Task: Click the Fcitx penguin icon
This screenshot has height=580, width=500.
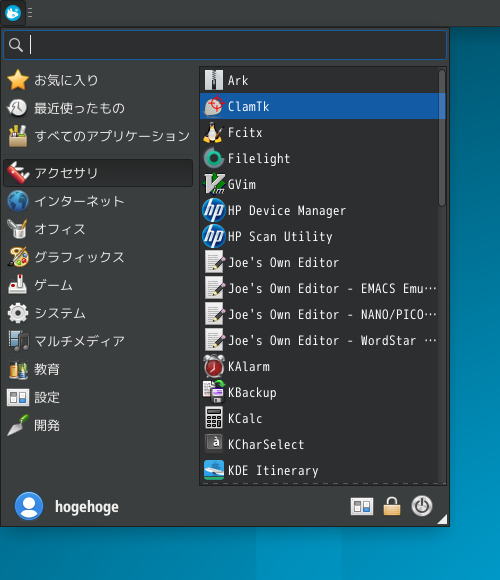Action: tap(213, 132)
